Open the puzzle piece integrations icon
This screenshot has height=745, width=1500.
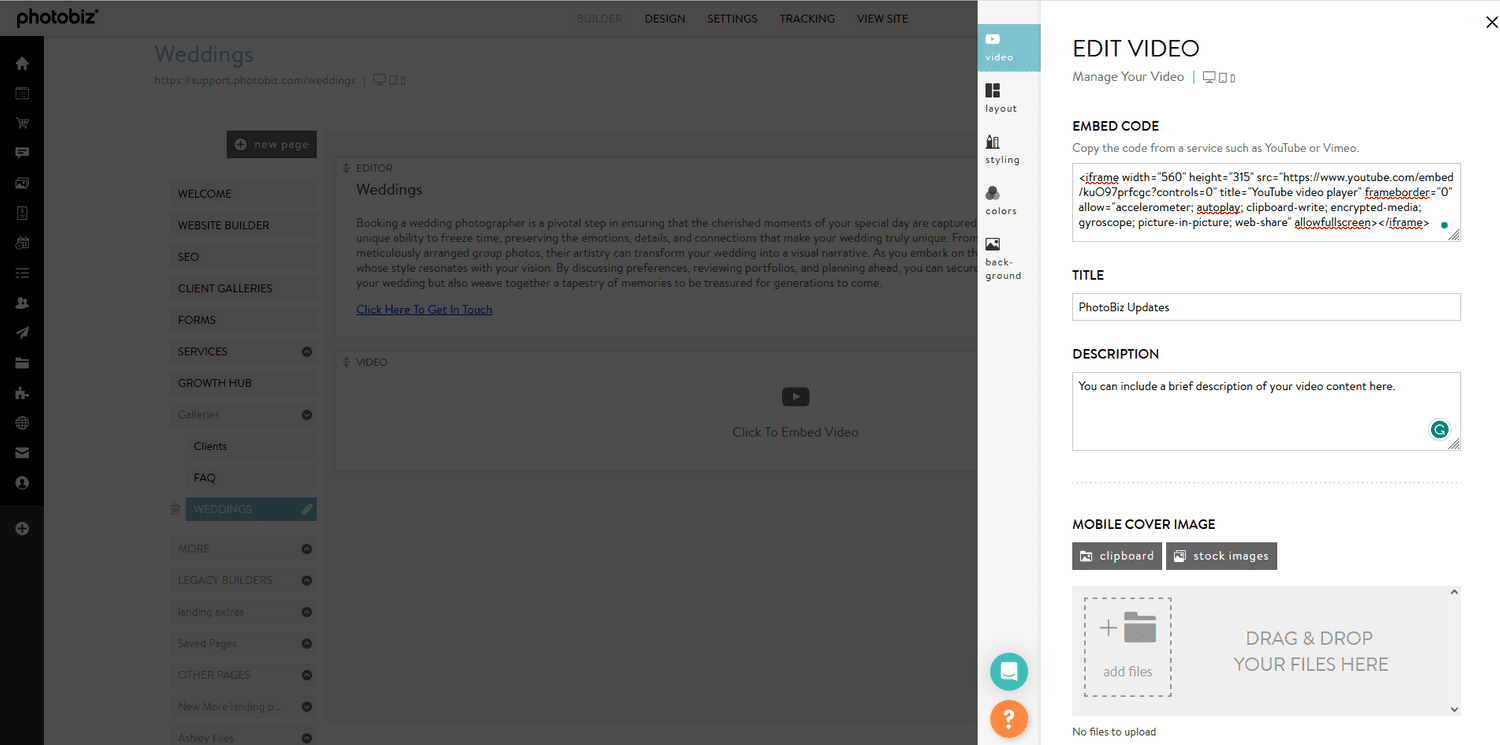pos(22,393)
